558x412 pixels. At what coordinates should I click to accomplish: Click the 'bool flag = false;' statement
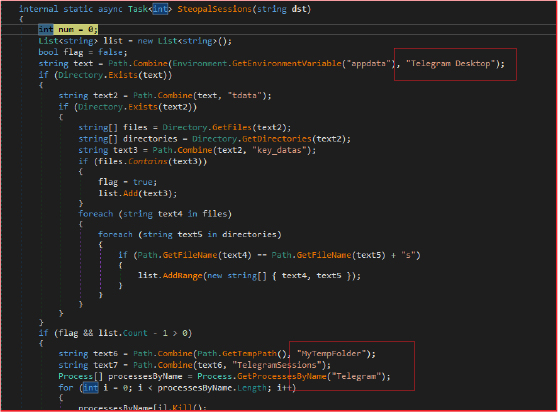[83, 52]
